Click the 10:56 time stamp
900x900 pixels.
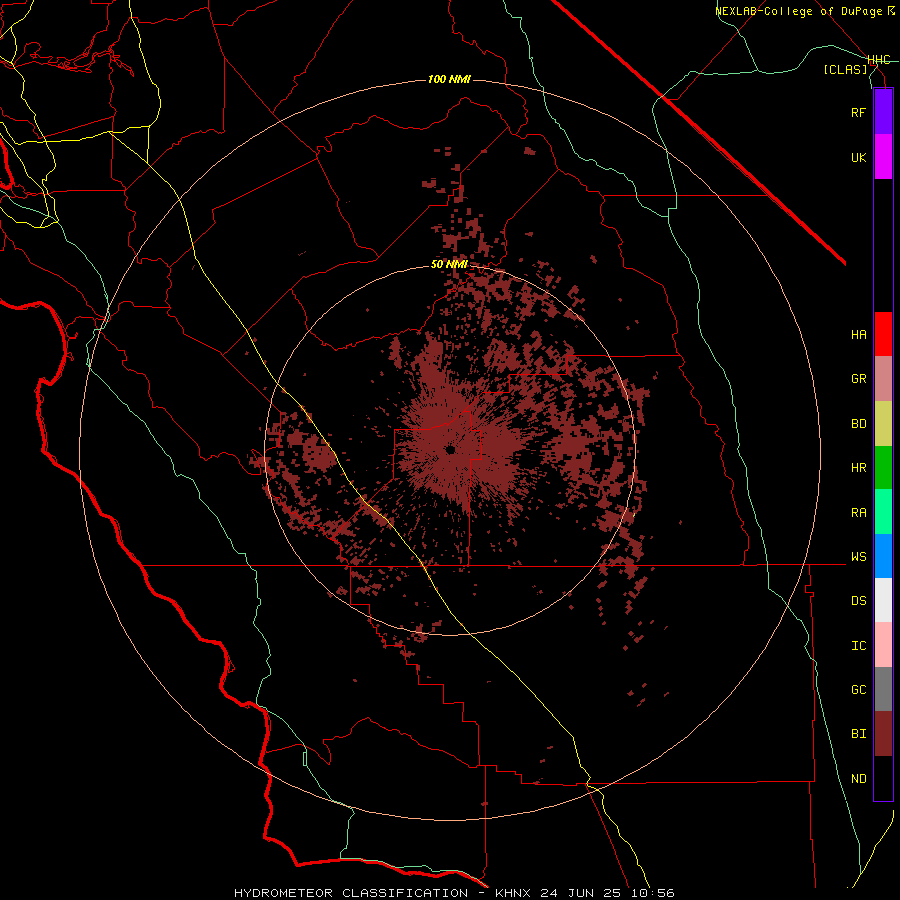[651, 893]
